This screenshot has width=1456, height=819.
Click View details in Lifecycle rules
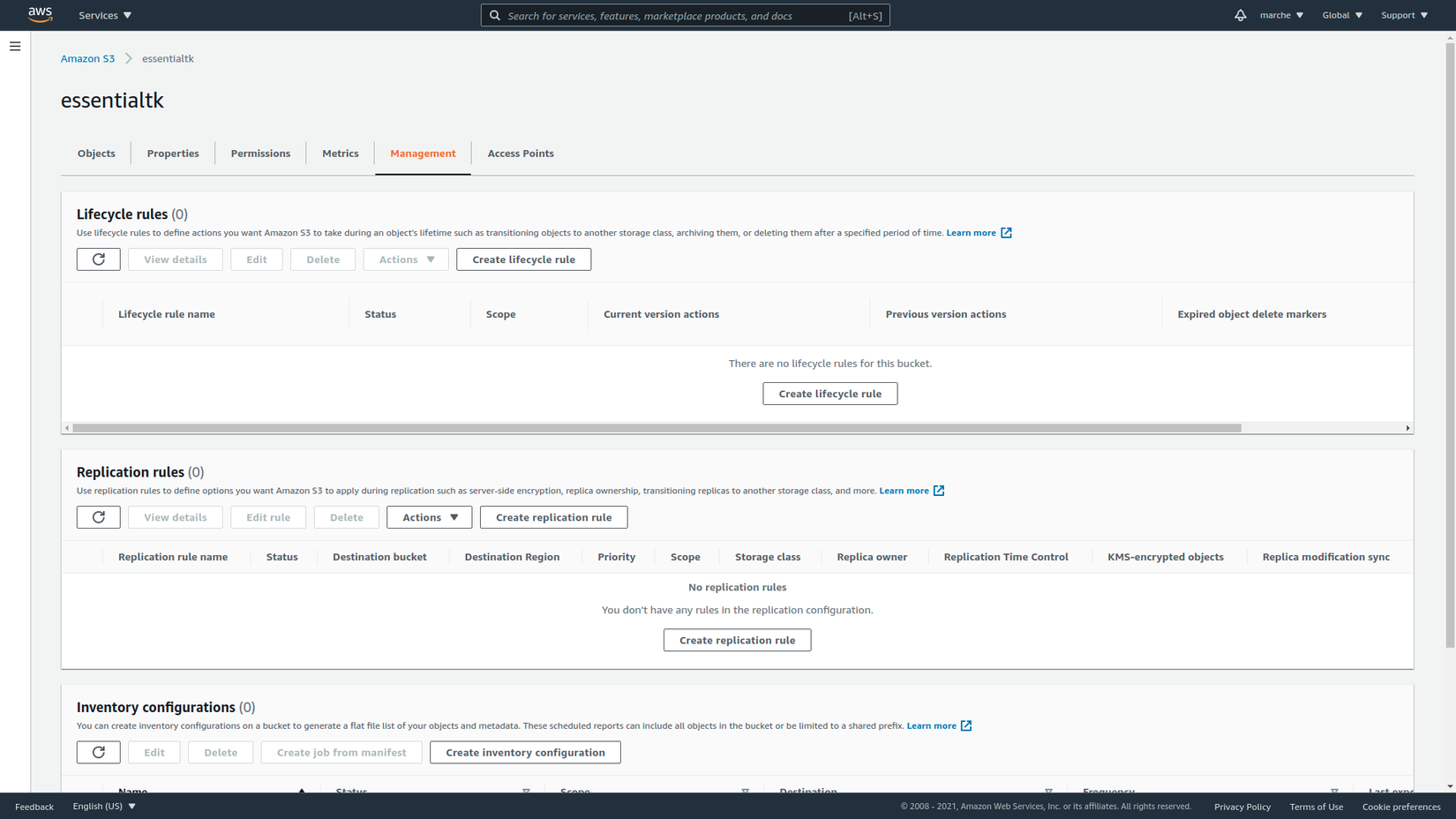(x=176, y=259)
